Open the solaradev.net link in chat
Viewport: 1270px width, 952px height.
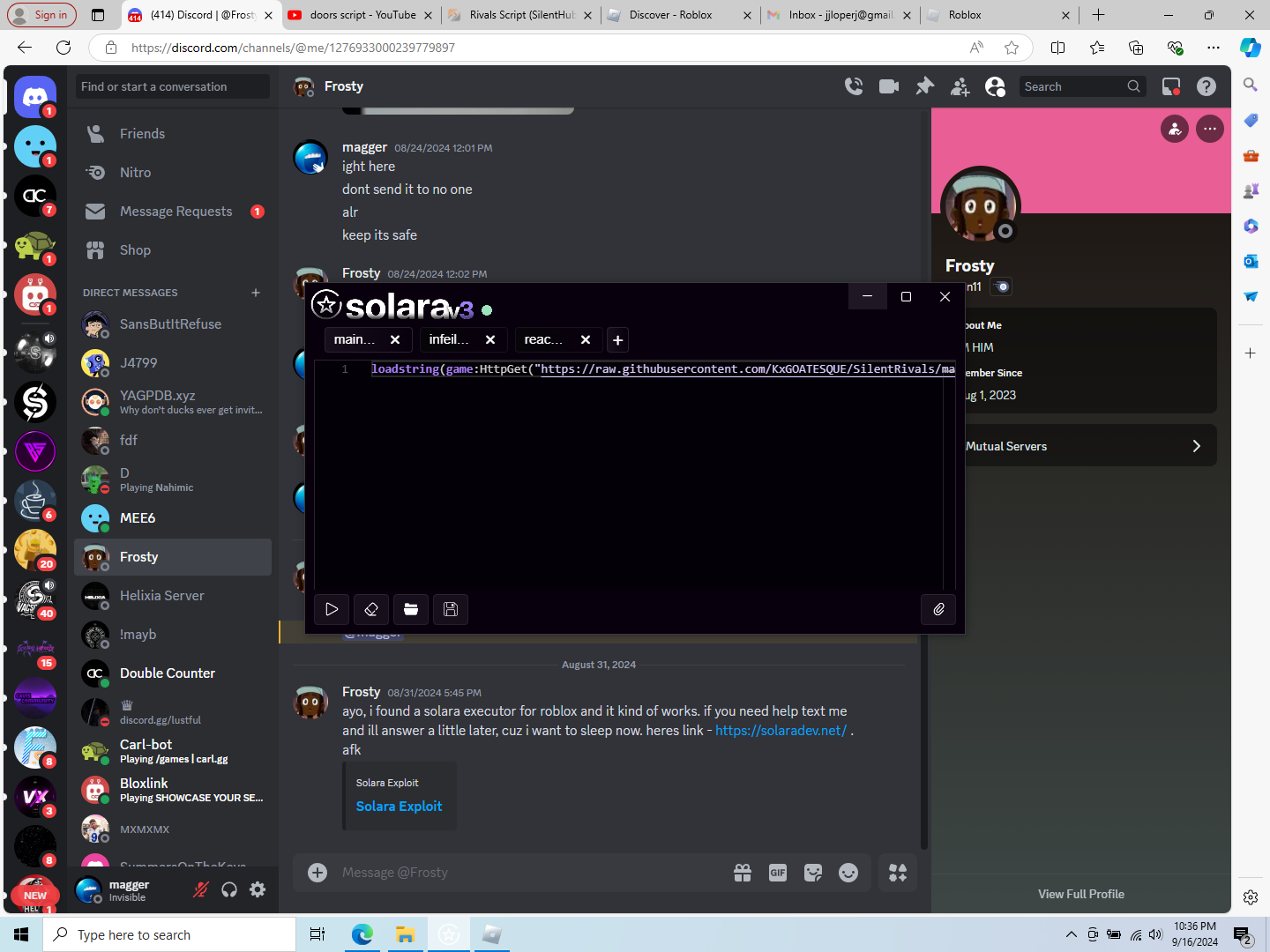781,731
